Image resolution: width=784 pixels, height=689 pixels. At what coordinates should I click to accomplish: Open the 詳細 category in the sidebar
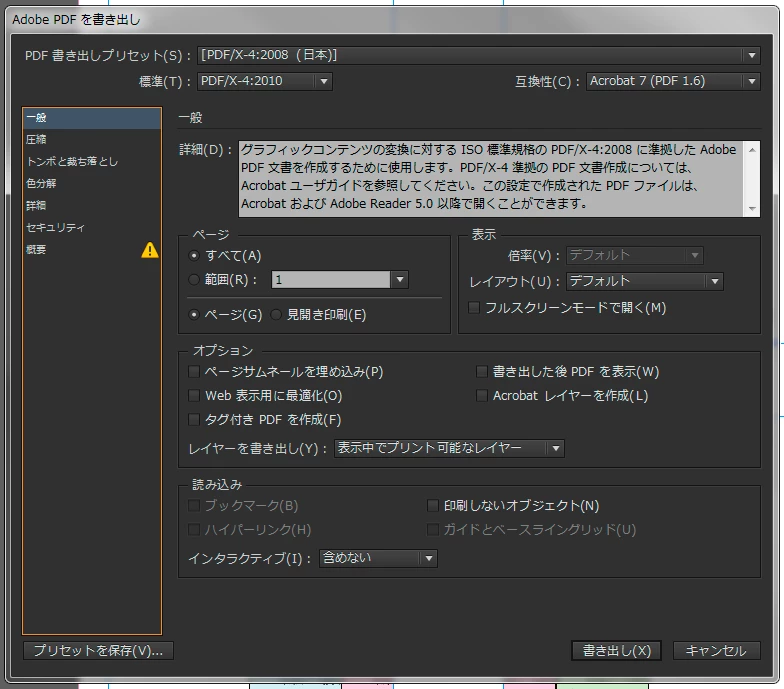pyautogui.click(x=92, y=206)
